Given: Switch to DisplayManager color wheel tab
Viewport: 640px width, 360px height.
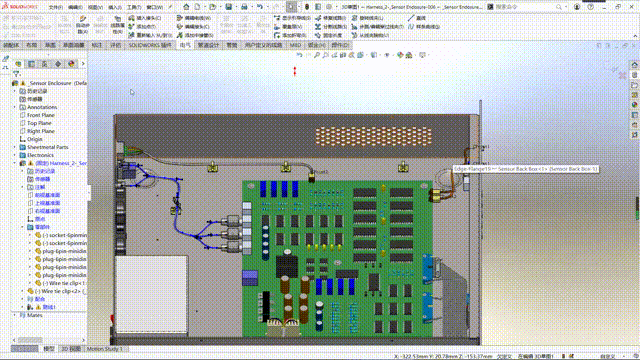Looking at the screenshot, I should click(71, 64).
